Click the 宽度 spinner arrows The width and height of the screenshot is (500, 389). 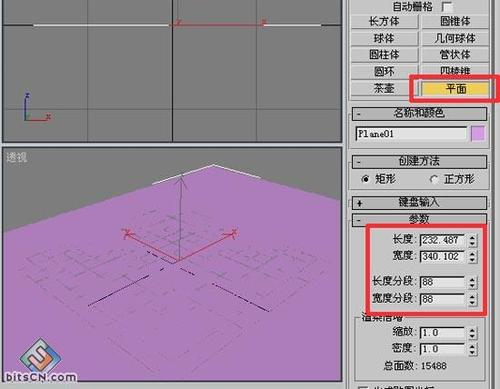472,257
